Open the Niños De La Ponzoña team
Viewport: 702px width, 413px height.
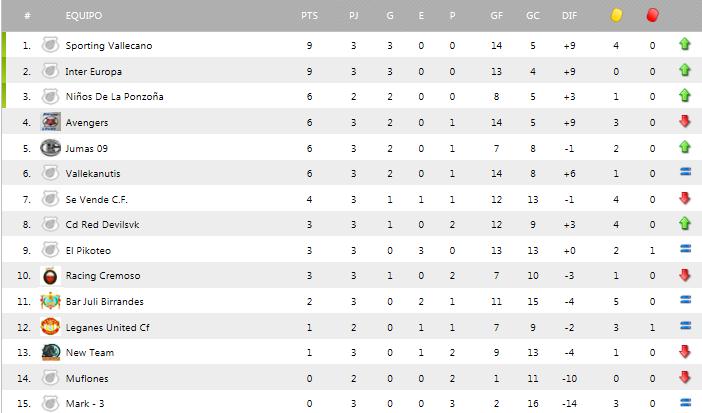114,96
